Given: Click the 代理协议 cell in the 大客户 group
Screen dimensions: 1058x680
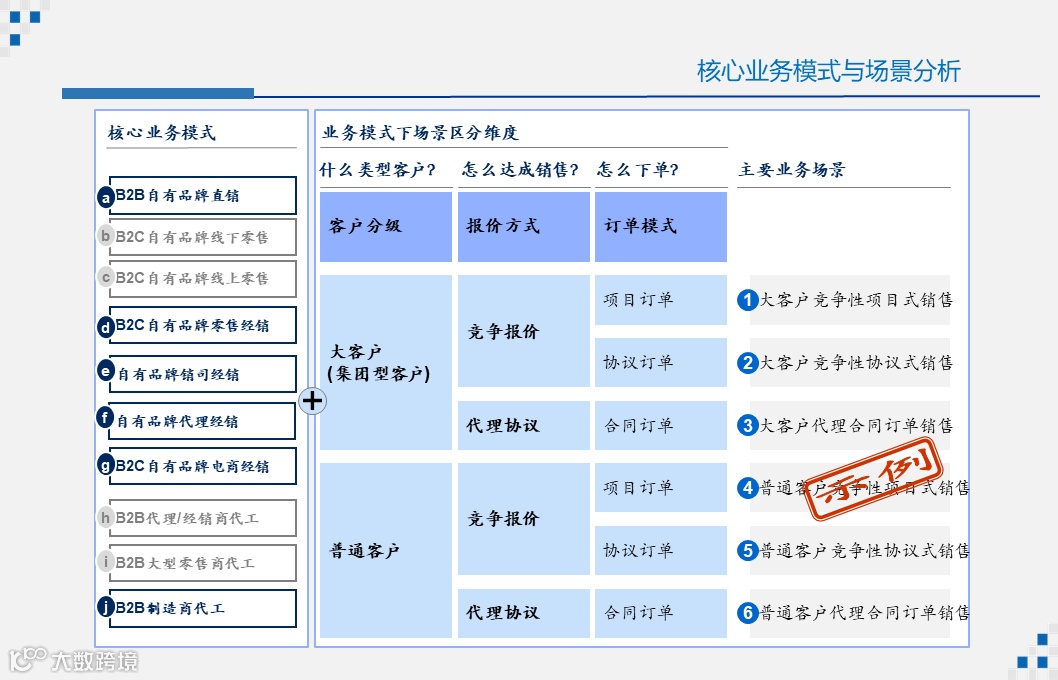Looking at the screenshot, I should click(x=524, y=426).
